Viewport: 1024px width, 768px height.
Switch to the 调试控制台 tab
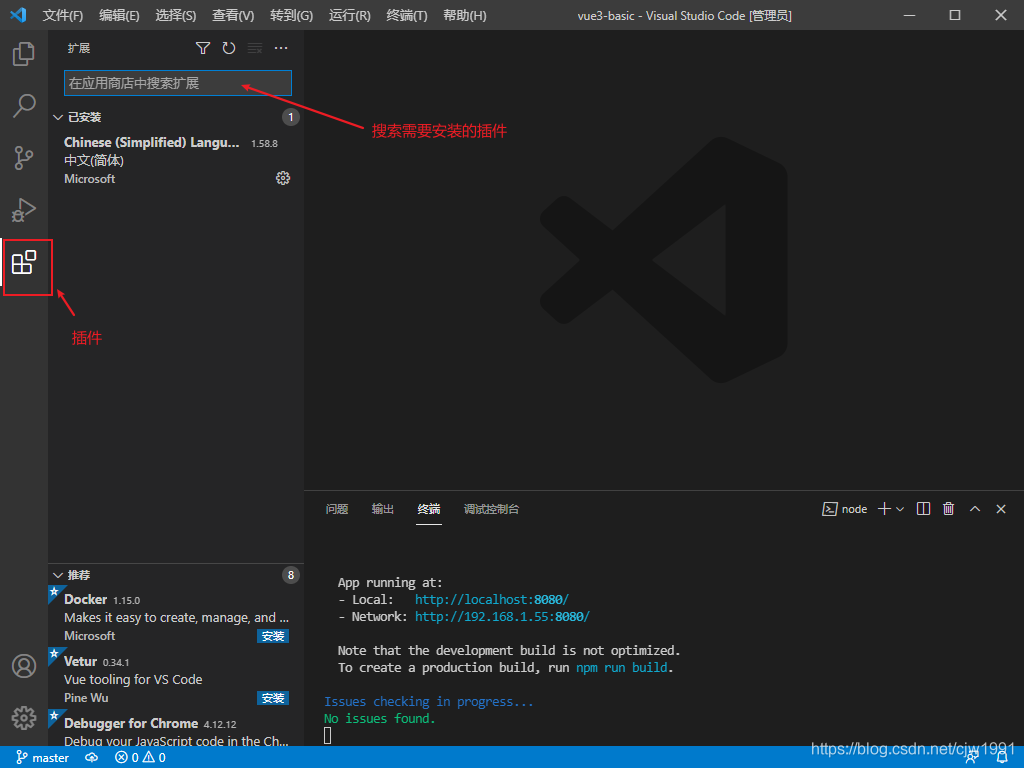491,509
